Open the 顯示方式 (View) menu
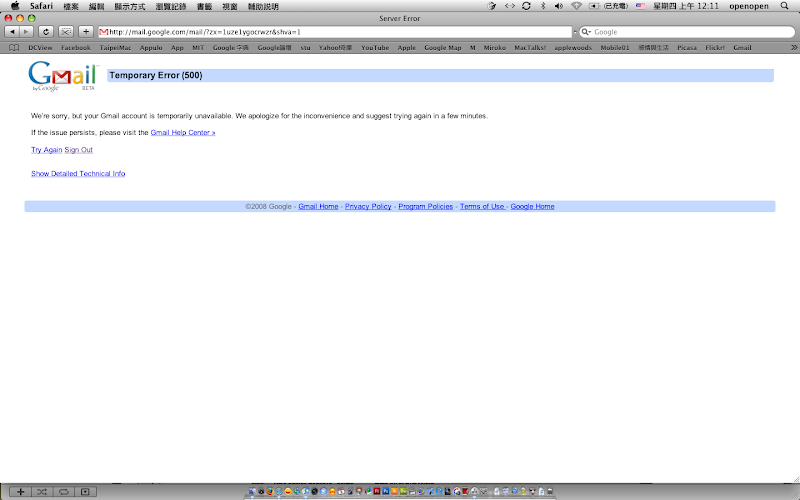The width and height of the screenshot is (800, 500). 130,6
